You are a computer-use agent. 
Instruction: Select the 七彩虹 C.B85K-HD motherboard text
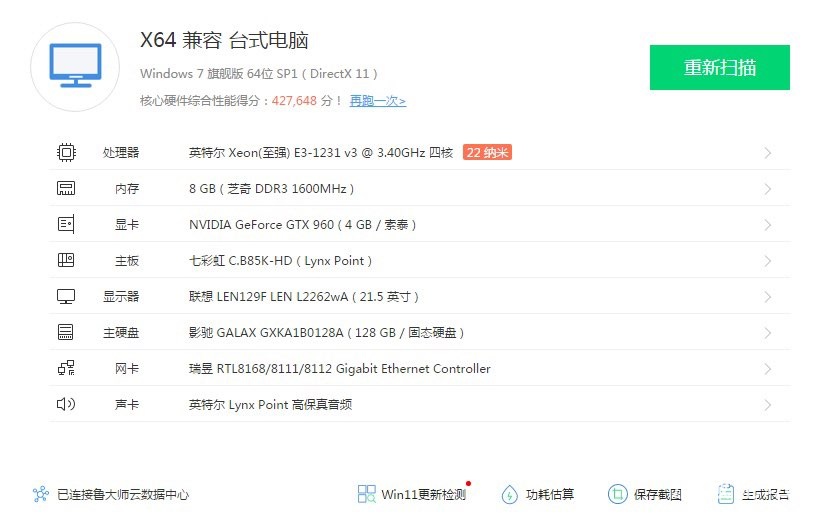coord(280,261)
